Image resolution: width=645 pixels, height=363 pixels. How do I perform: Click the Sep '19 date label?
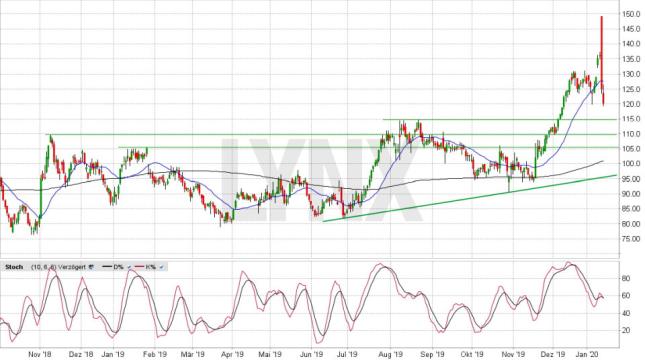click(433, 354)
